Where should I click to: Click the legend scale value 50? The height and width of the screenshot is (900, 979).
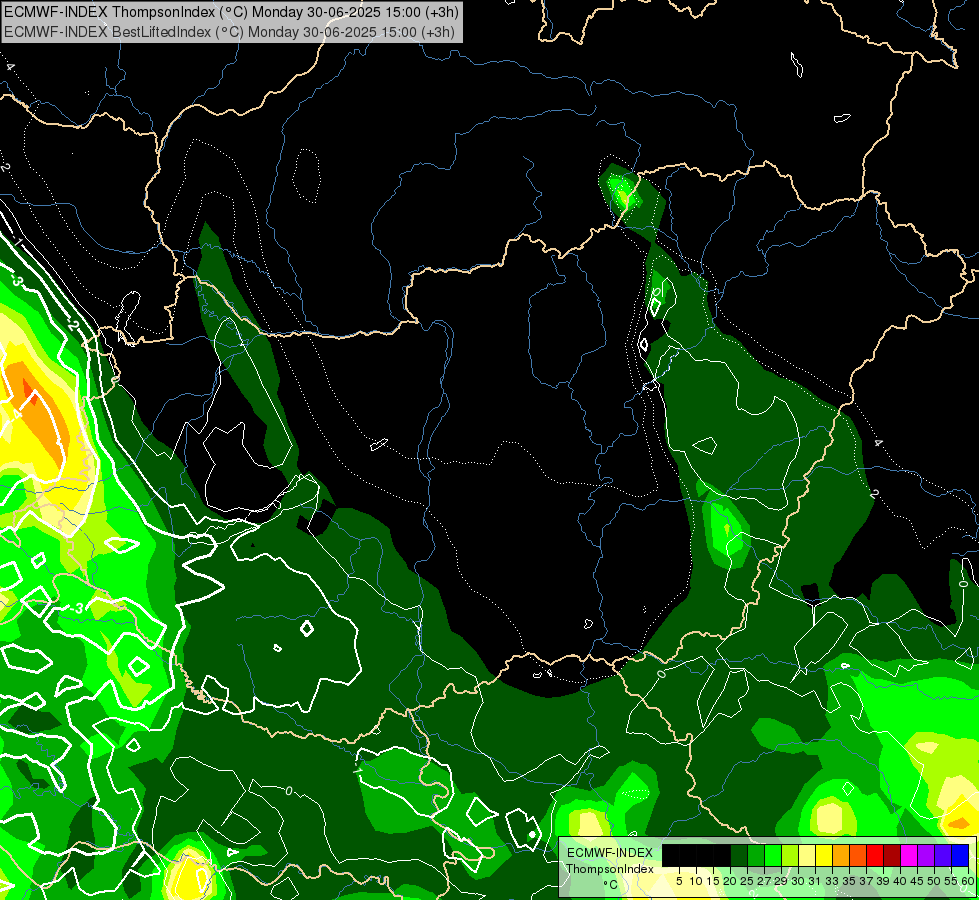click(933, 881)
